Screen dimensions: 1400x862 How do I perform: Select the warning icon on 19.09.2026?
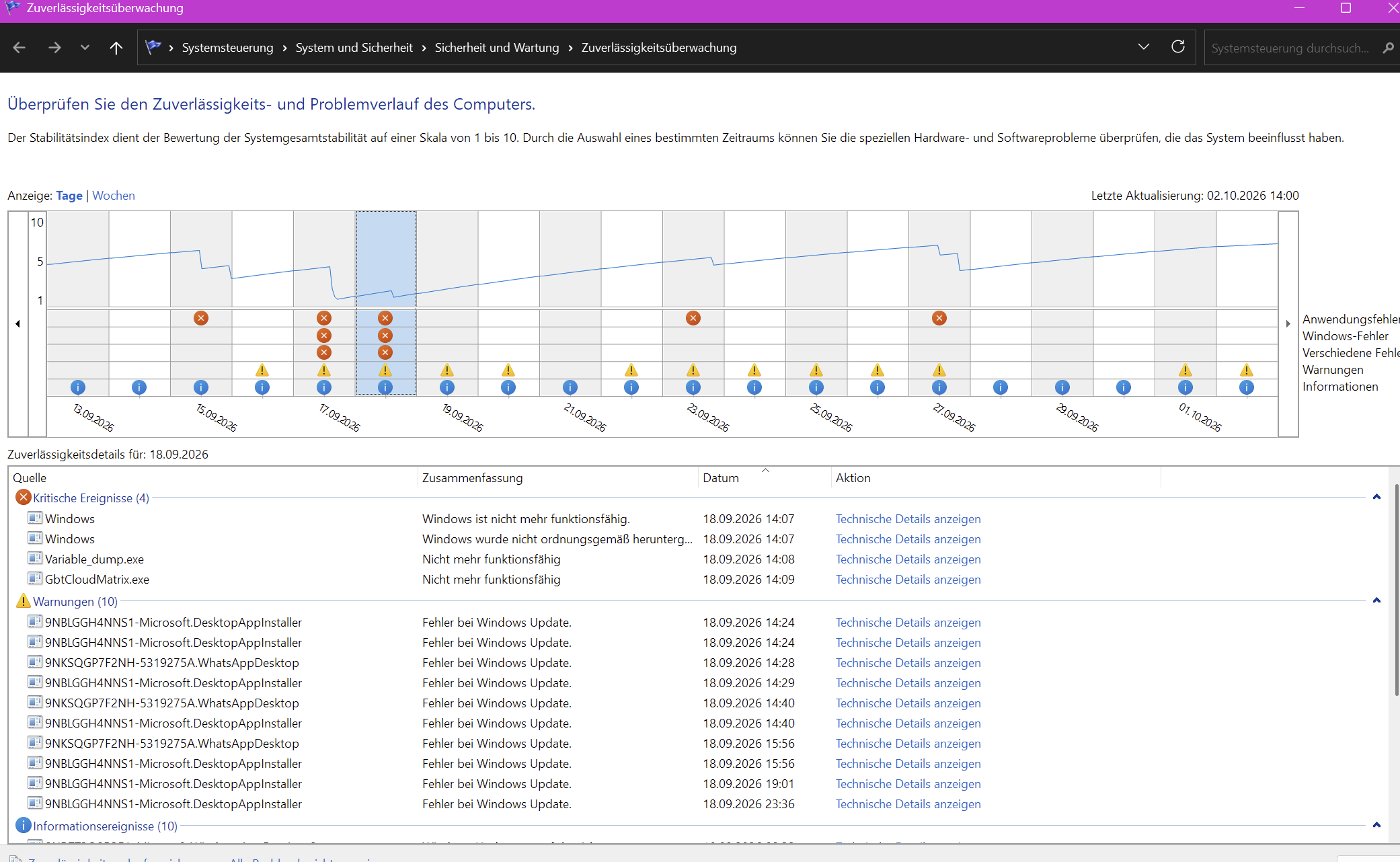[447, 370]
